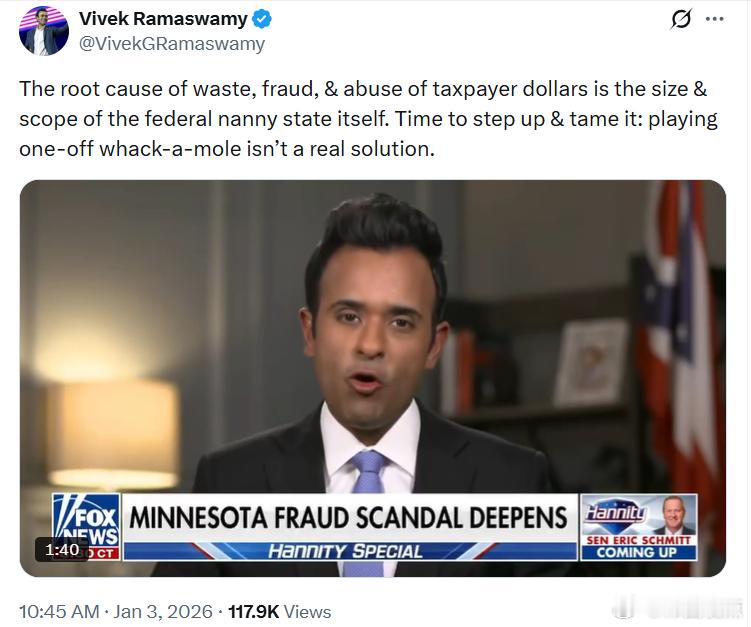Open the Grok slashed-circle icon
Image resolution: width=751 pixels, height=627 pixels.
(681, 19)
